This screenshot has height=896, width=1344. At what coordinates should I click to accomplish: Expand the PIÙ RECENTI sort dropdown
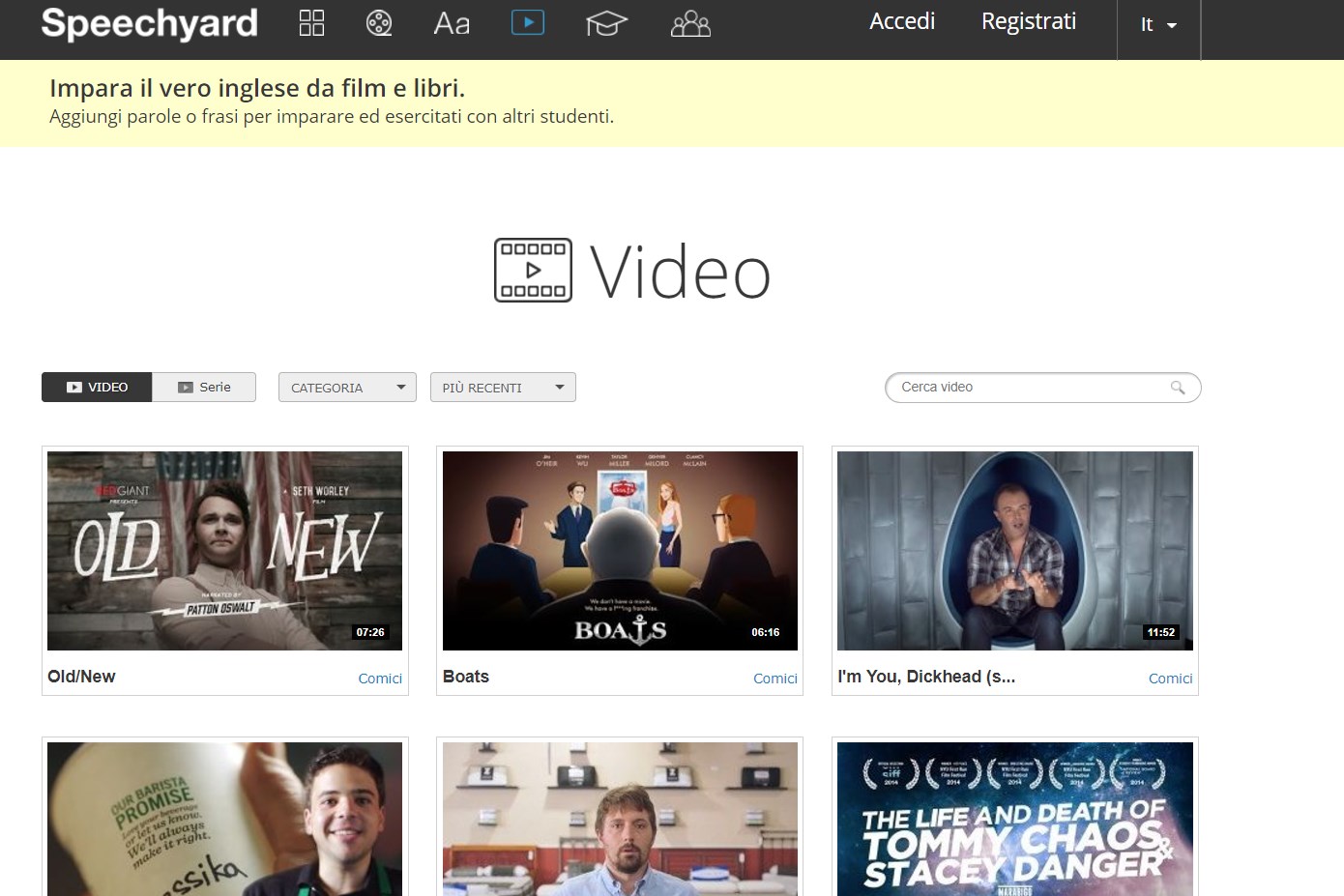click(x=503, y=387)
